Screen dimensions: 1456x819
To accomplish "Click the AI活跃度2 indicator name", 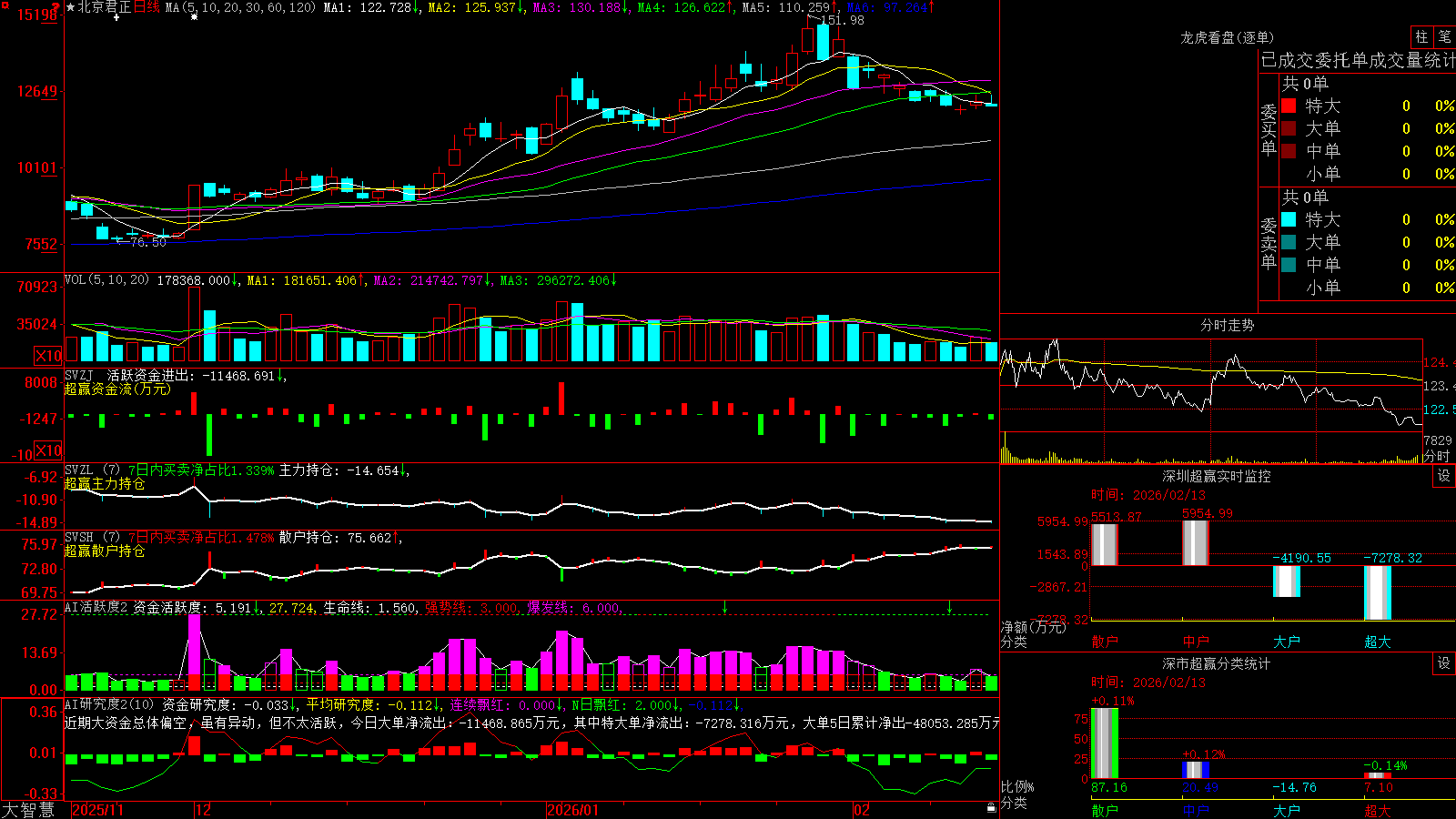I will 96,608.
